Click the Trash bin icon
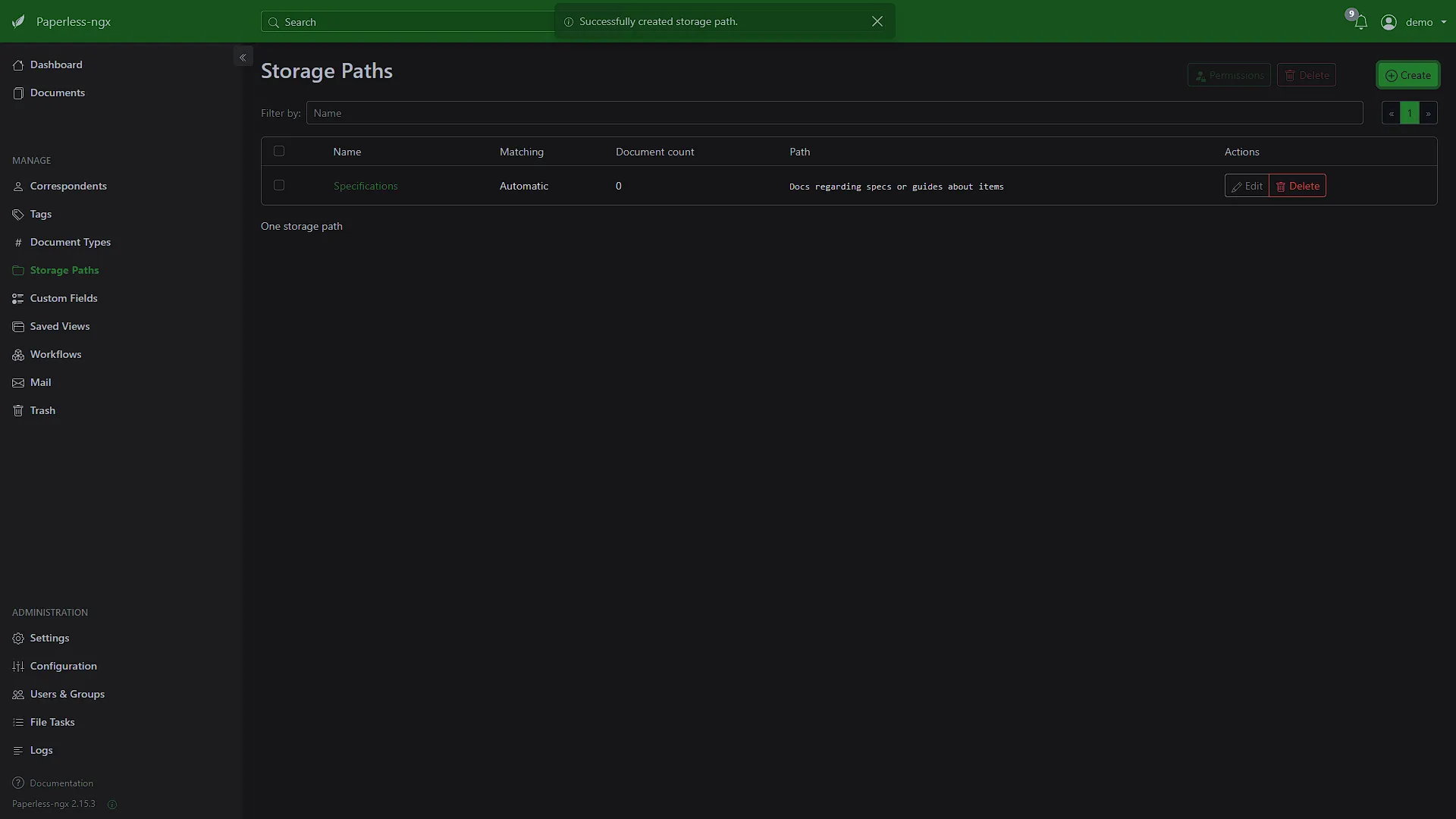This screenshot has height=819, width=1456. click(18, 411)
